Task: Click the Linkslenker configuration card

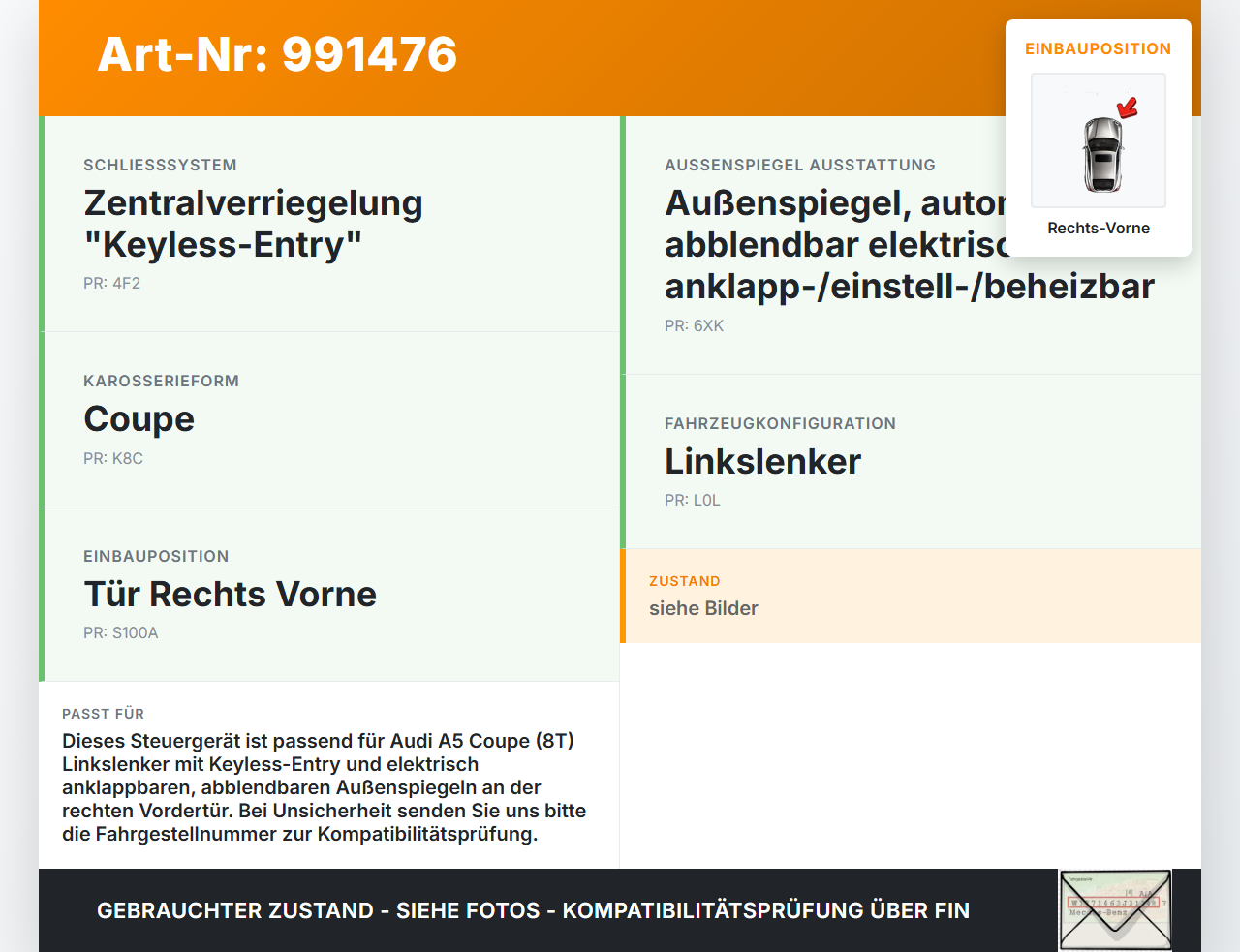Action: [911, 462]
